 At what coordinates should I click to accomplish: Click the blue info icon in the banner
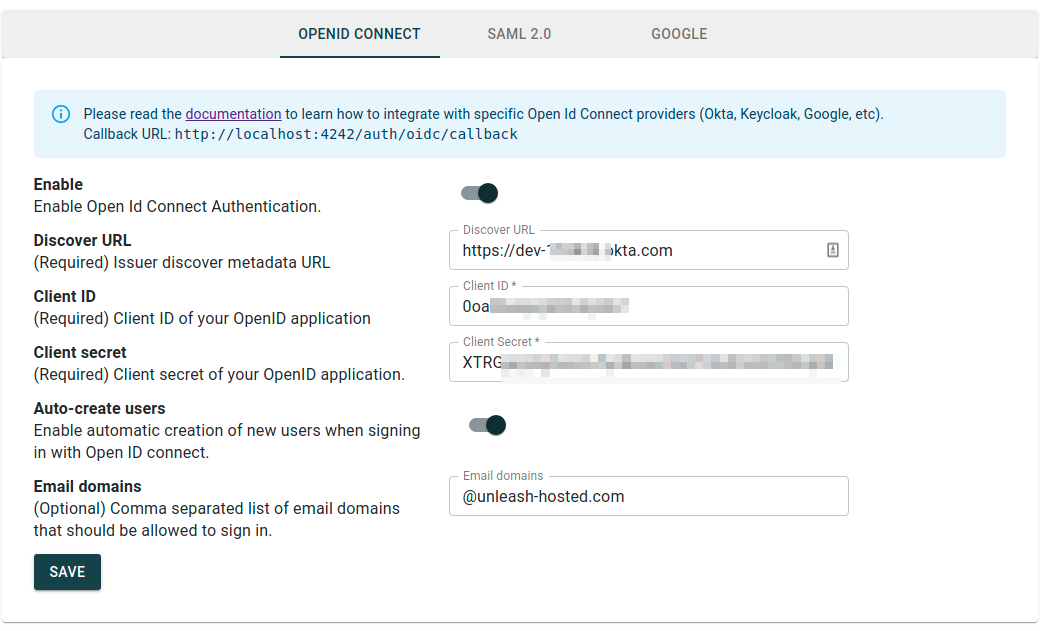(61, 114)
